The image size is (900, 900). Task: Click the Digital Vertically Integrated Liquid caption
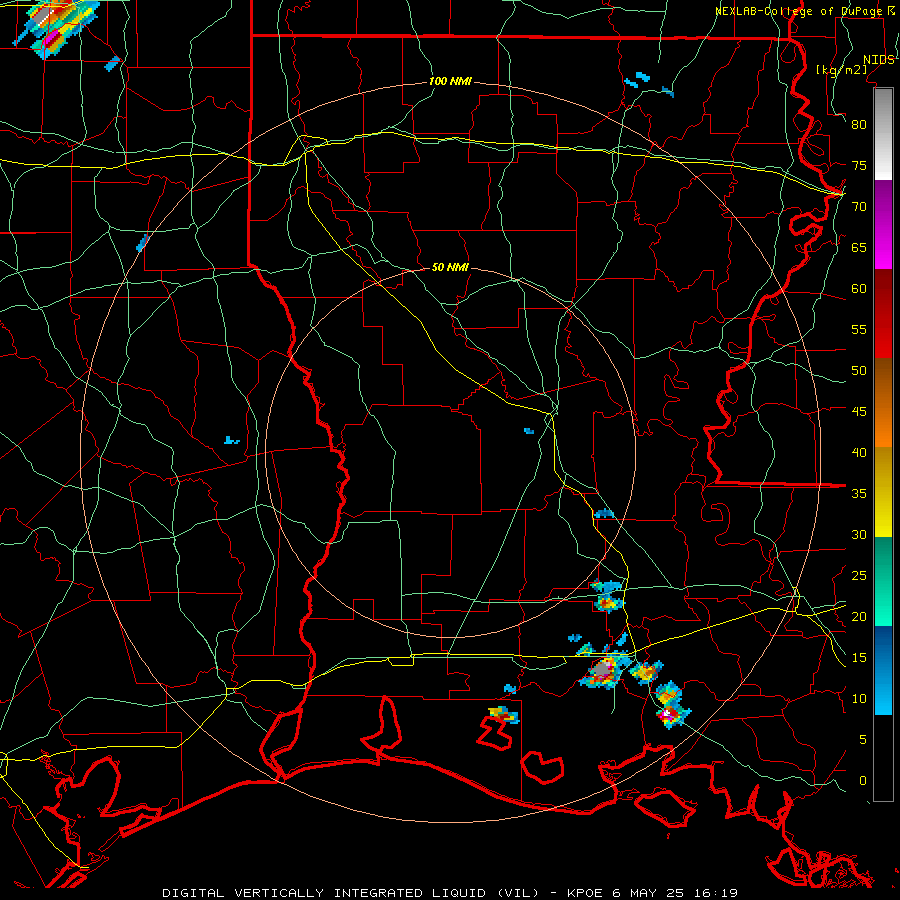(351, 893)
